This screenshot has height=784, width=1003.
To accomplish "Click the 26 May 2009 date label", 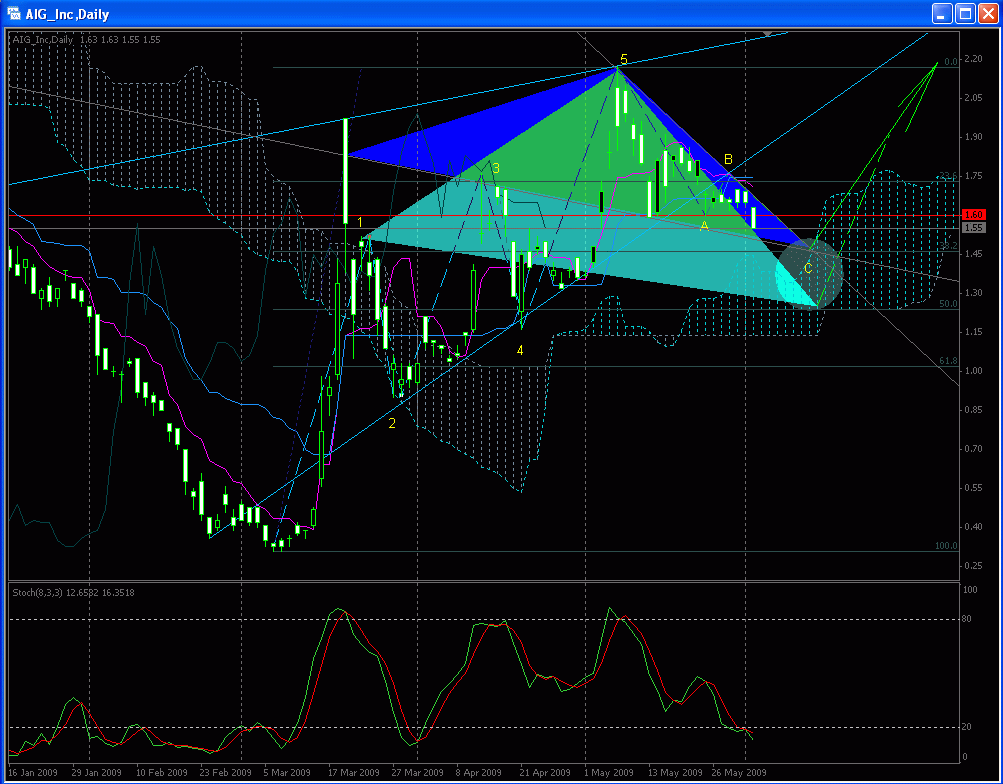I will click(738, 772).
